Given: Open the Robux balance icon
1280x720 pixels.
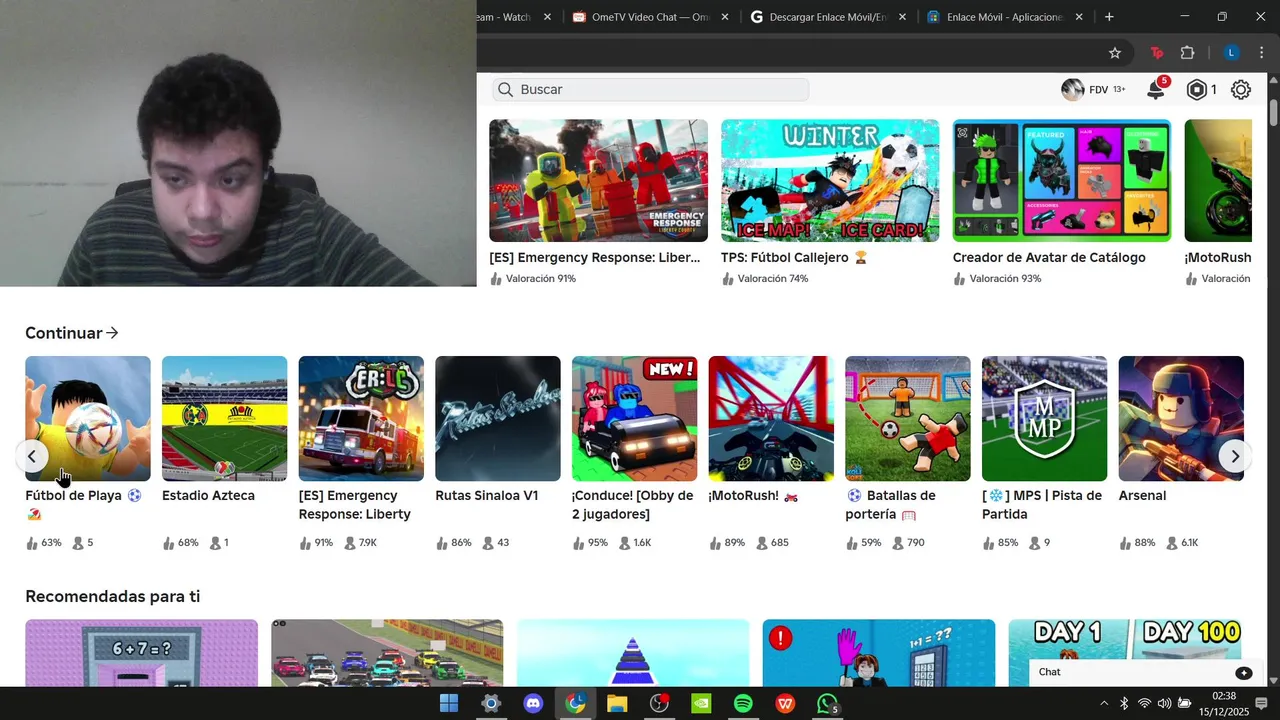Looking at the screenshot, I should coord(1197,90).
